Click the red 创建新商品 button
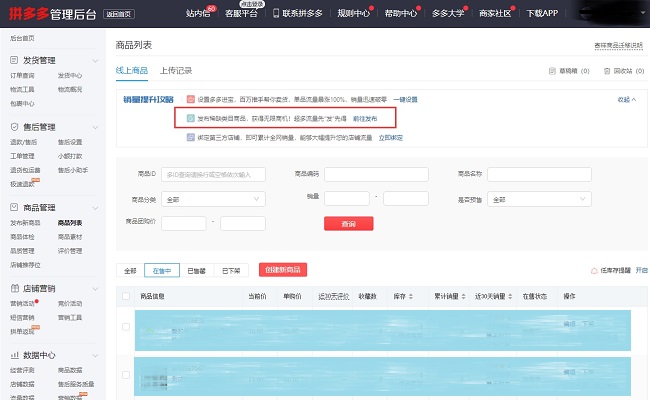The width and height of the screenshot is (650, 400). pos(283,270)
